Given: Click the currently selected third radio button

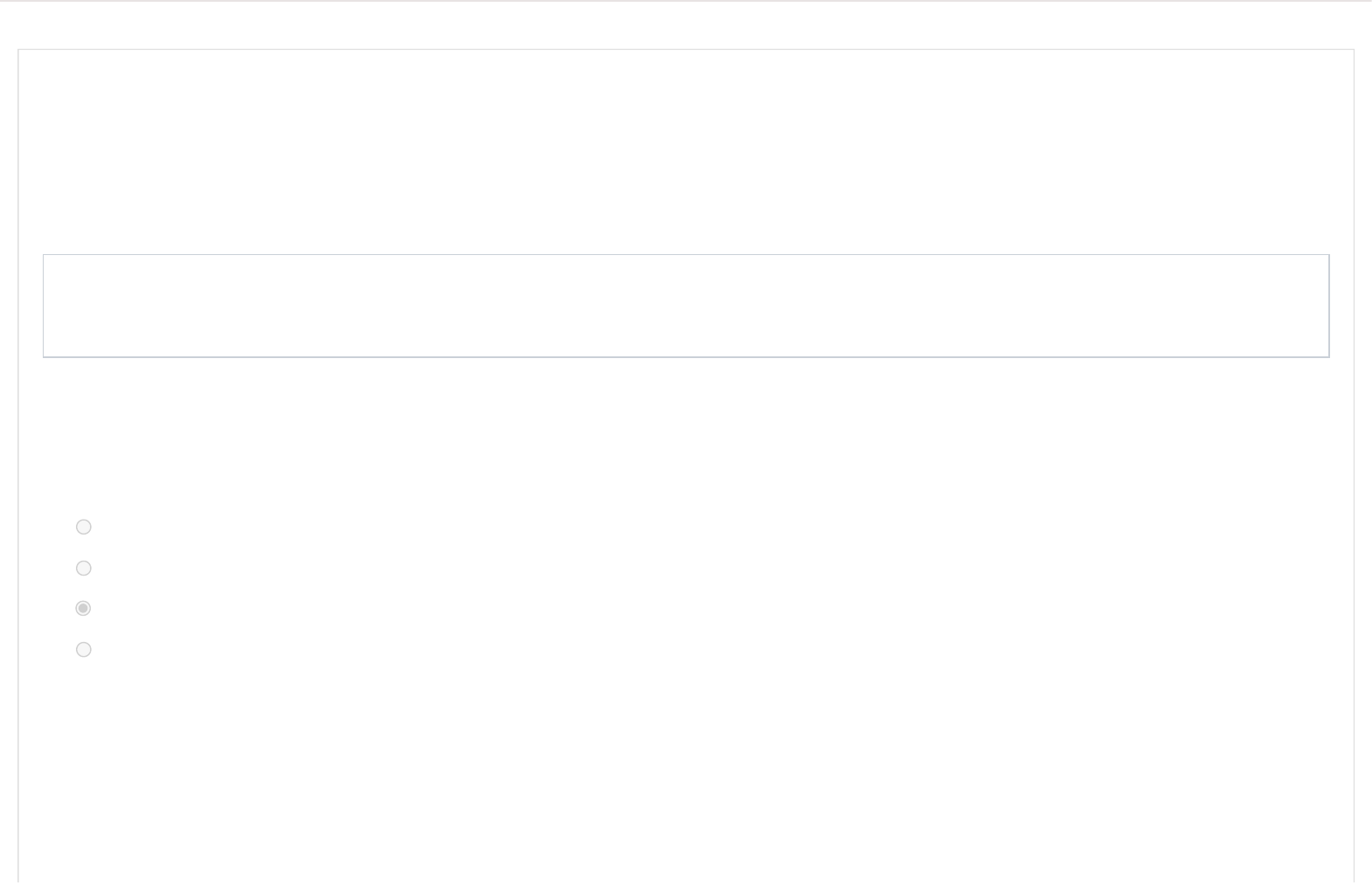Looking at the screenshot, I should pyautogui.click(x=84, y=609).
